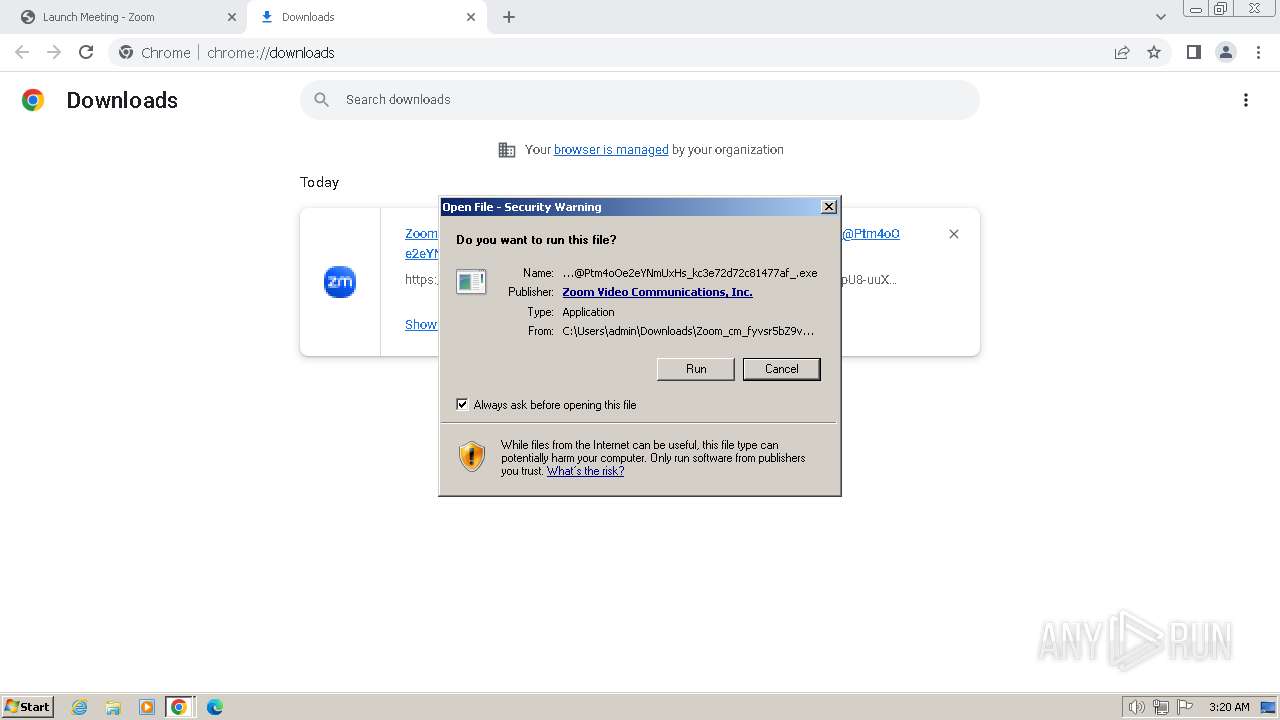Click the Run button in the security warning
This screenshot has width=1280, height=720.
pyautogui.click(x=696, y=369)
